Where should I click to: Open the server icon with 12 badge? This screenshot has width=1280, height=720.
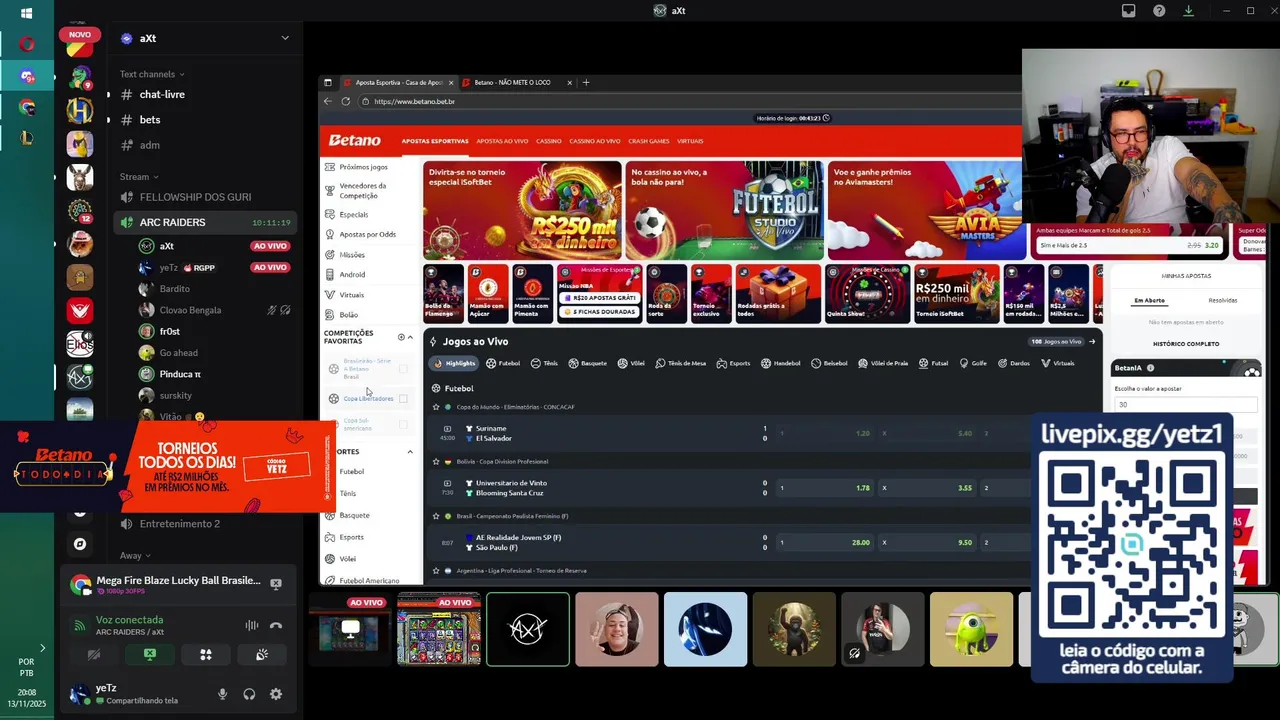click(x=80, y=211)
